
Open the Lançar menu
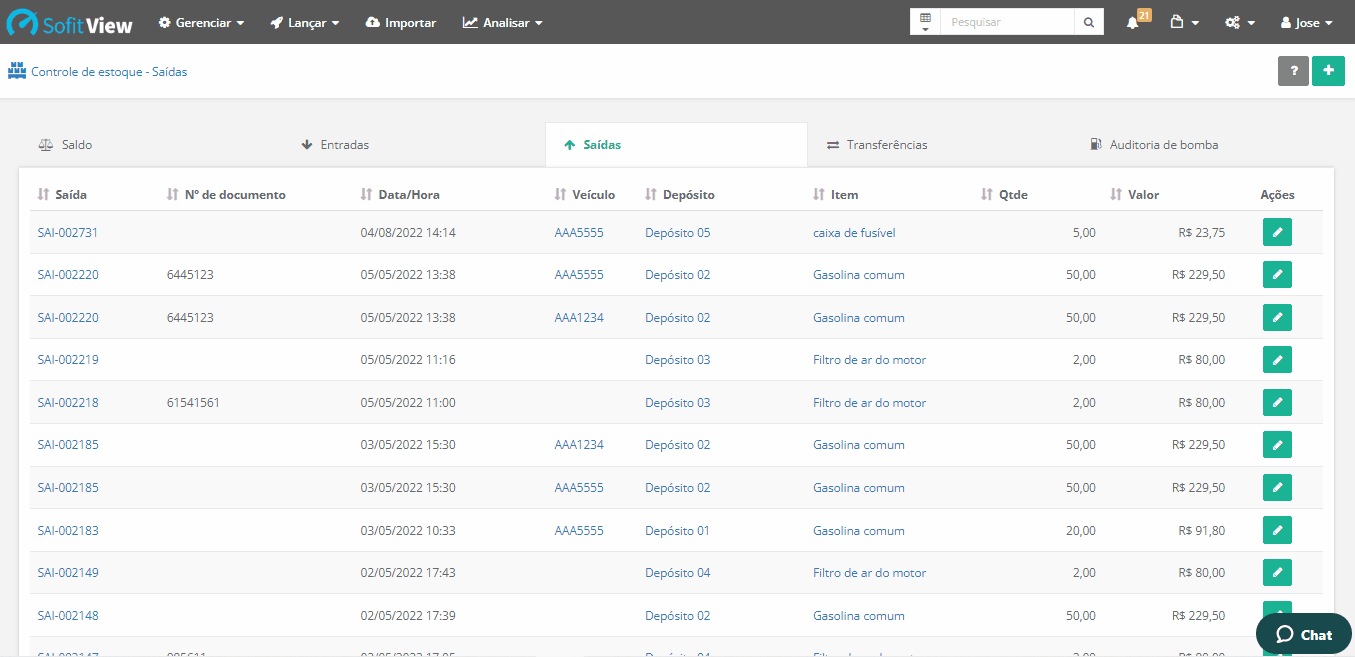click(x=305, y=22)
